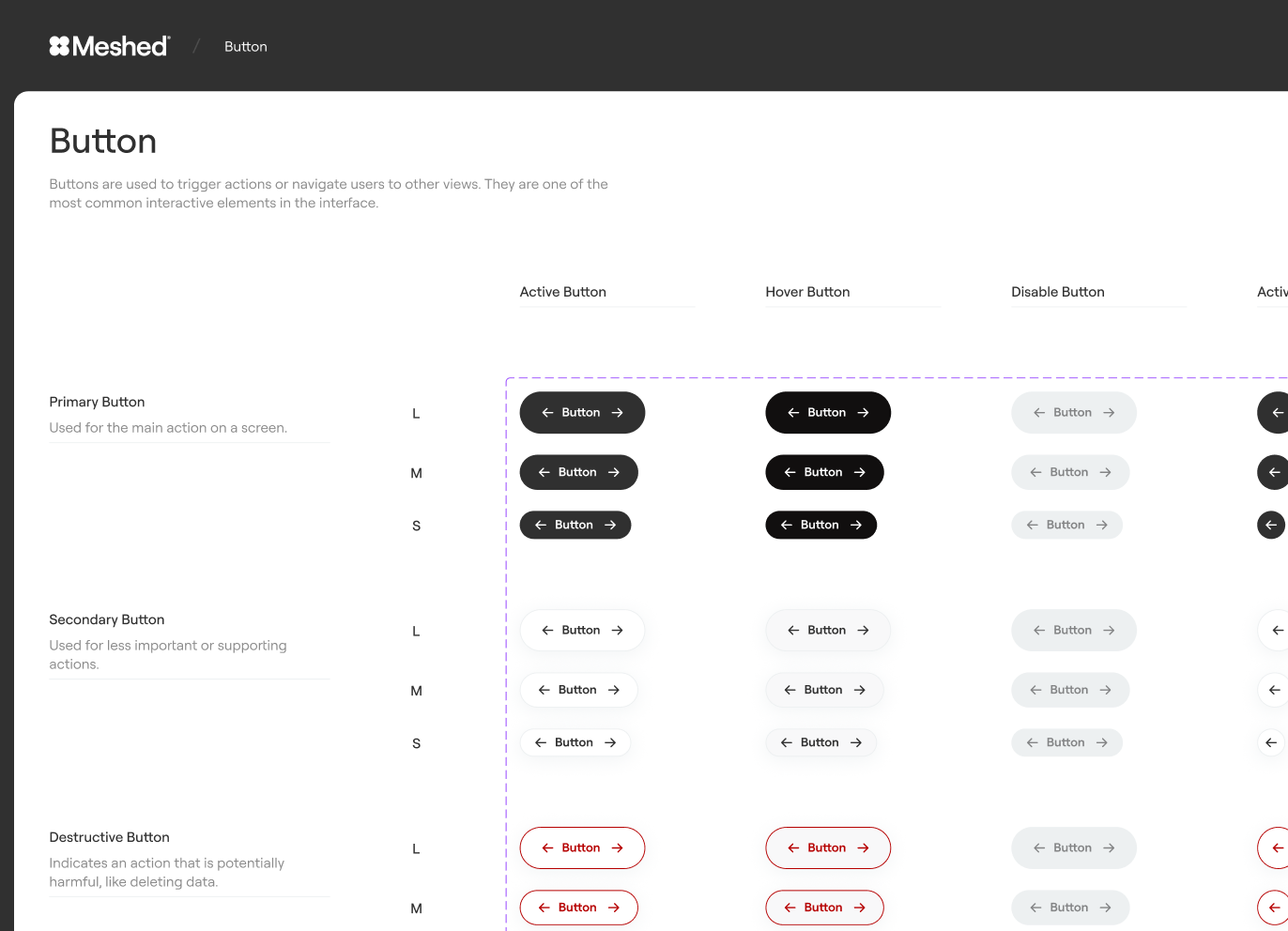Click the Meshed logo in header
1288x931 pixels.
(109, 46)
